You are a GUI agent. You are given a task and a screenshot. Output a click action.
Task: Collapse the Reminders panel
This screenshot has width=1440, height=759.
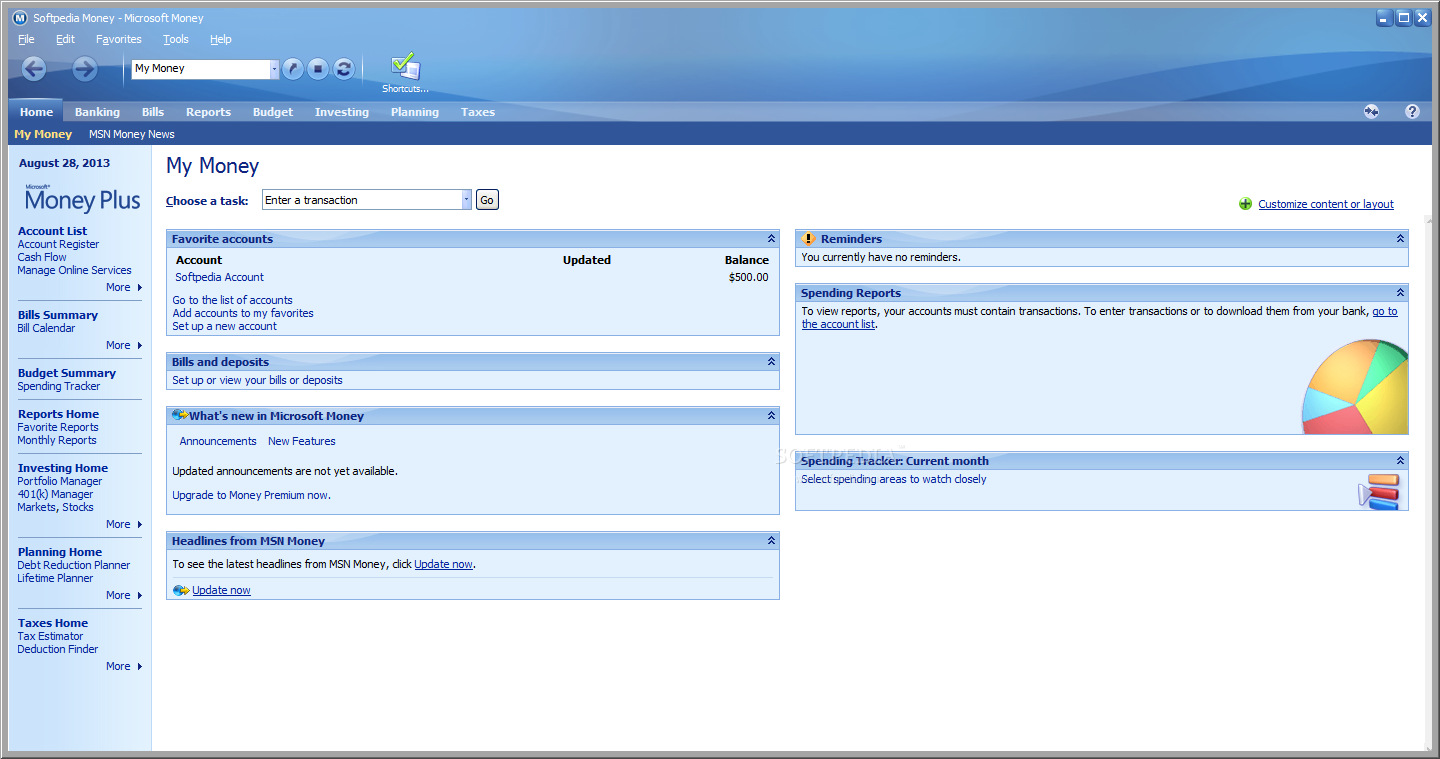click(1400, 239)
